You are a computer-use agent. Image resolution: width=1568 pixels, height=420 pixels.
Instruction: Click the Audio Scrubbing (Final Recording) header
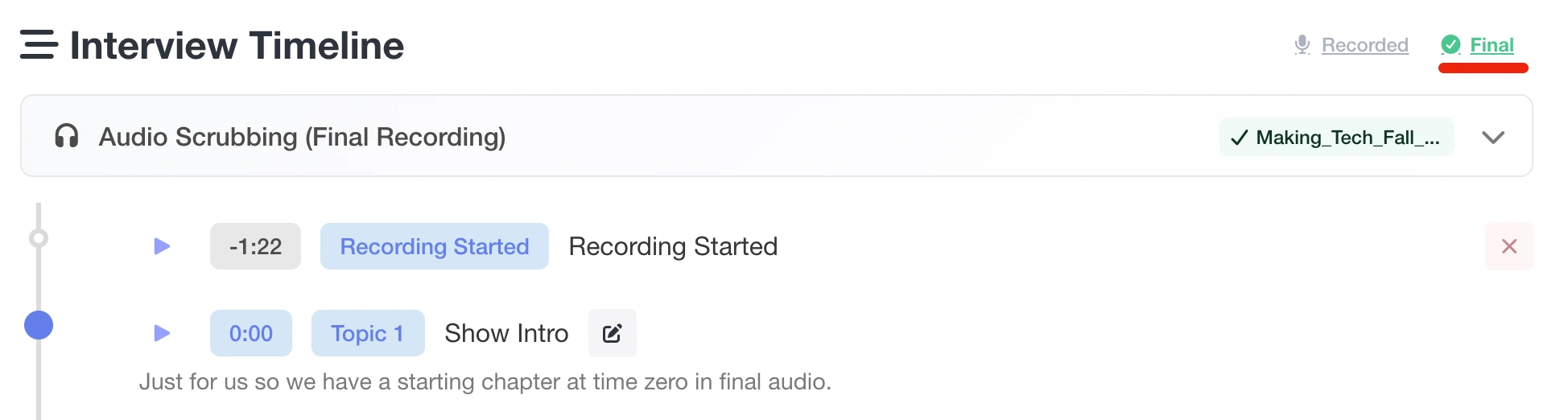click(x=302, y=137)
